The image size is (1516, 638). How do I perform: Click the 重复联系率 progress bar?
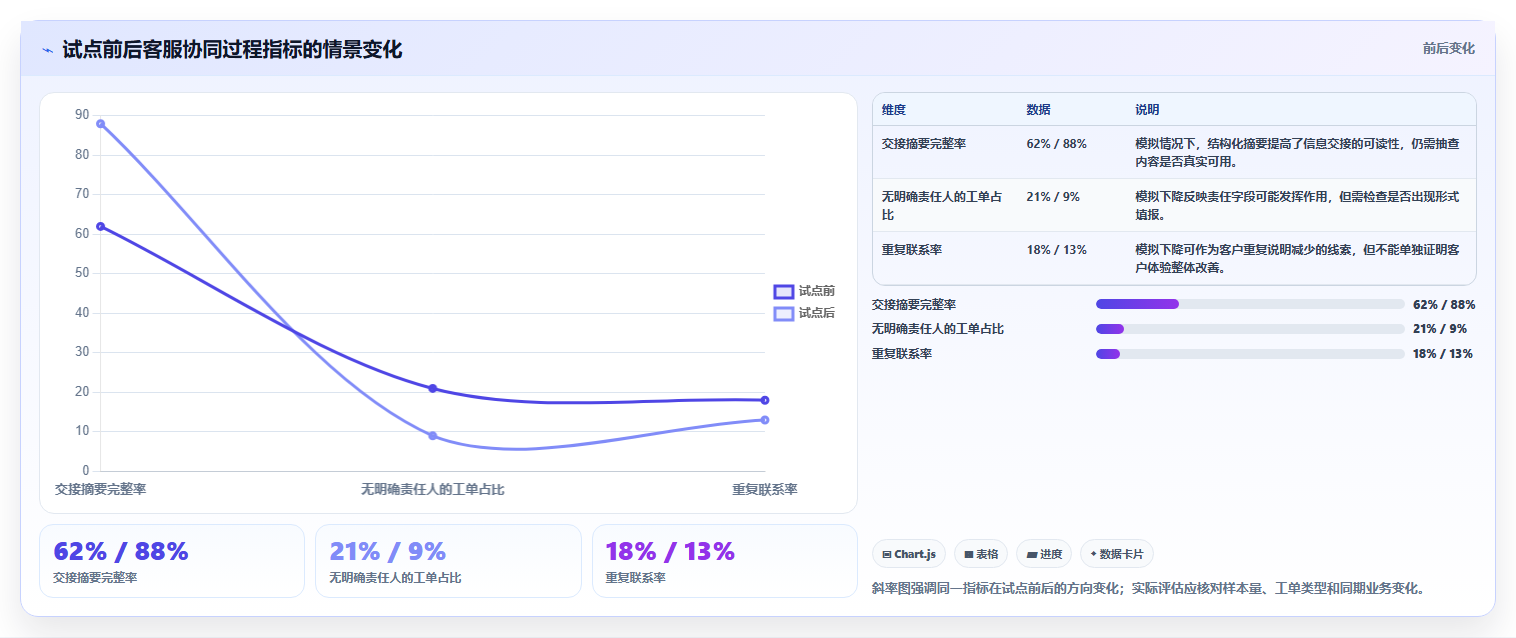(1250, 353)
